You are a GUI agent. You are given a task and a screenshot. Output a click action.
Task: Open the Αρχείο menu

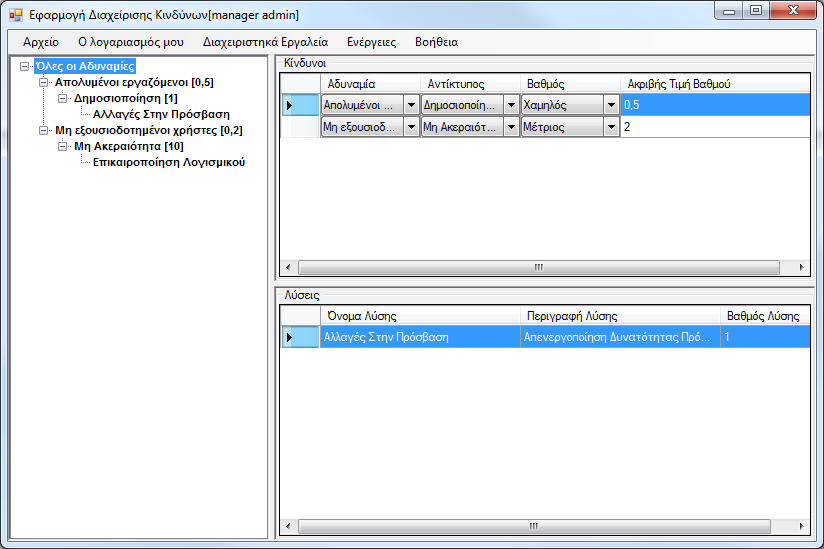click(41, 42)
